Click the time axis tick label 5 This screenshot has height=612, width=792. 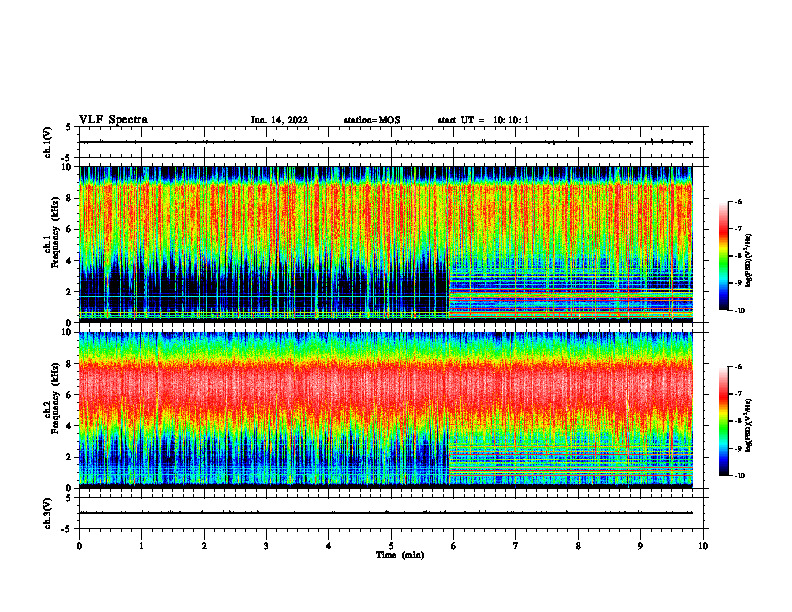(391, 546)
